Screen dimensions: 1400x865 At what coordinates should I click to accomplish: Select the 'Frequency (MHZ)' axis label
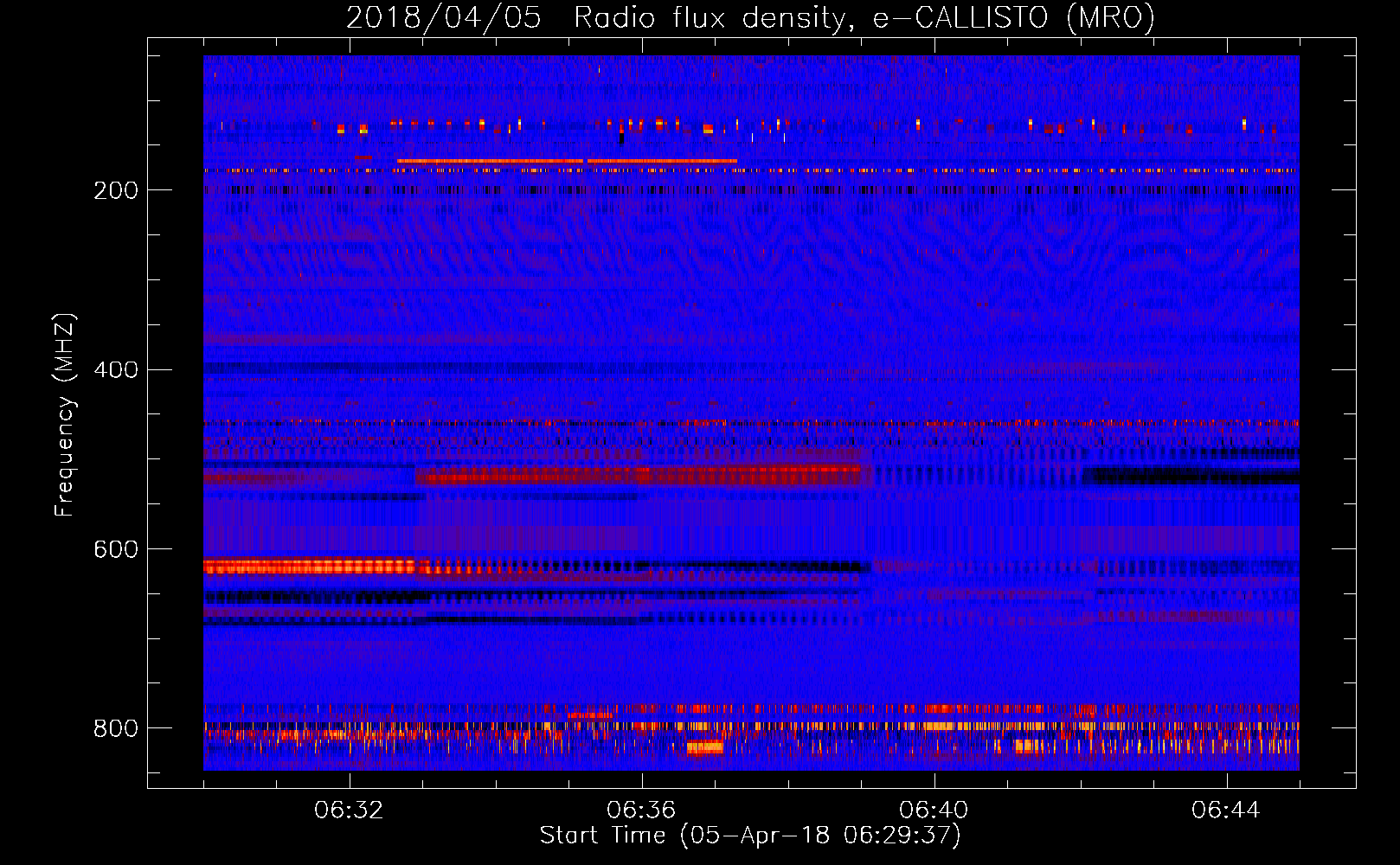click(64, 415)
